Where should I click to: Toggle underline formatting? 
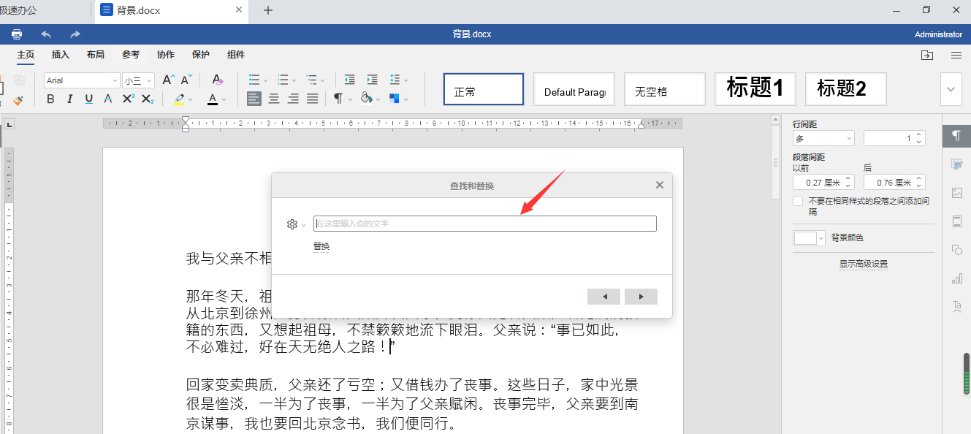click(x=89, y=98)
